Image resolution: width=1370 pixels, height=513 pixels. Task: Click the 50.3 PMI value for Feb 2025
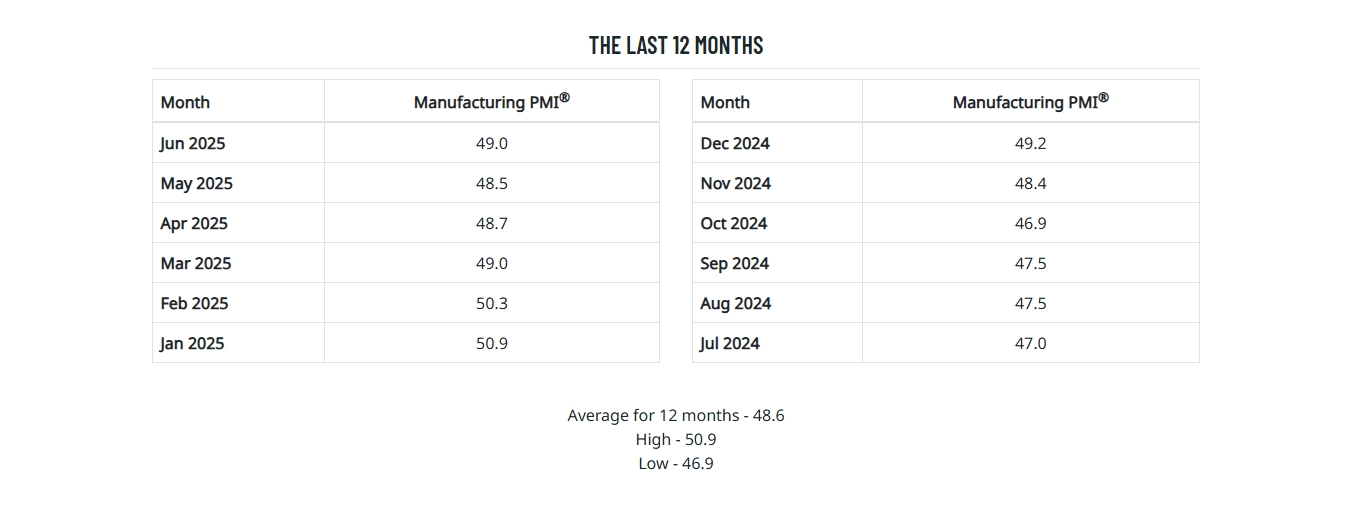point(492,303)
